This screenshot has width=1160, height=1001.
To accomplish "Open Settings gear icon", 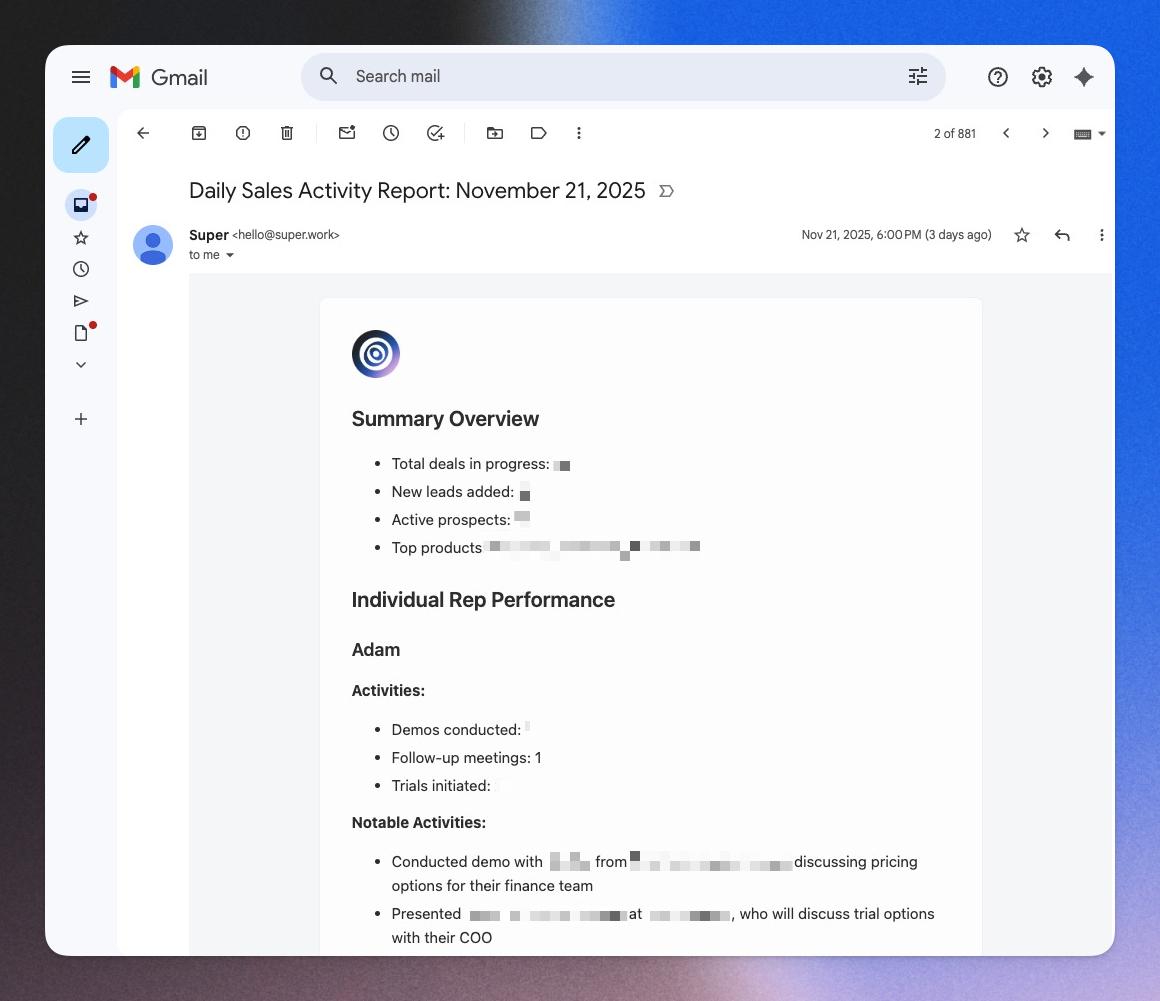I will tap(1041, 77).
